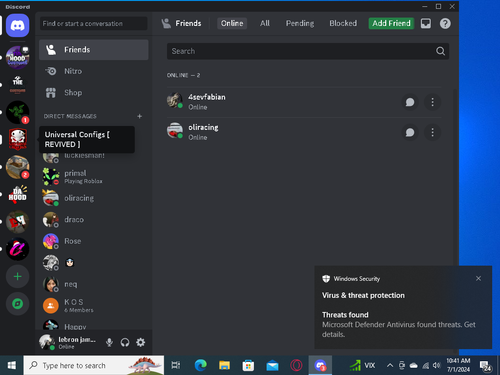The image size is (500, 375).
Task: Select the 4sevfabian friend row
Action: [304, 102]
